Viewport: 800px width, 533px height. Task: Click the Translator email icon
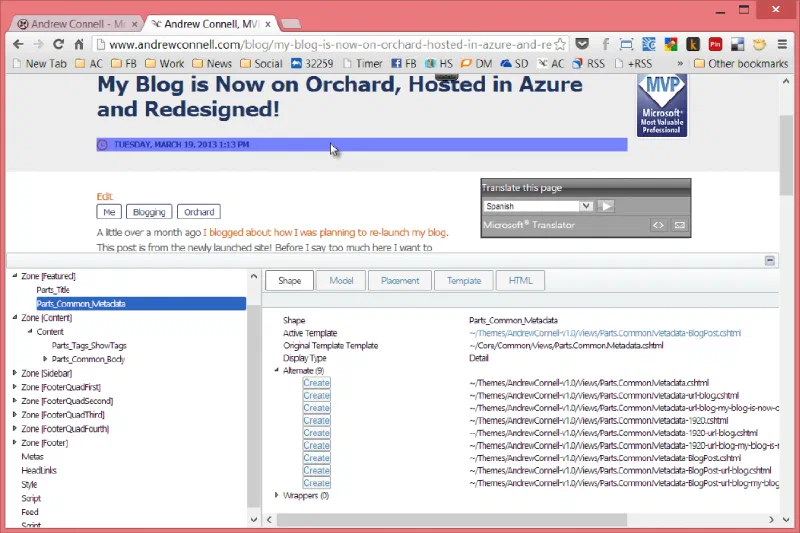[680, 225]
